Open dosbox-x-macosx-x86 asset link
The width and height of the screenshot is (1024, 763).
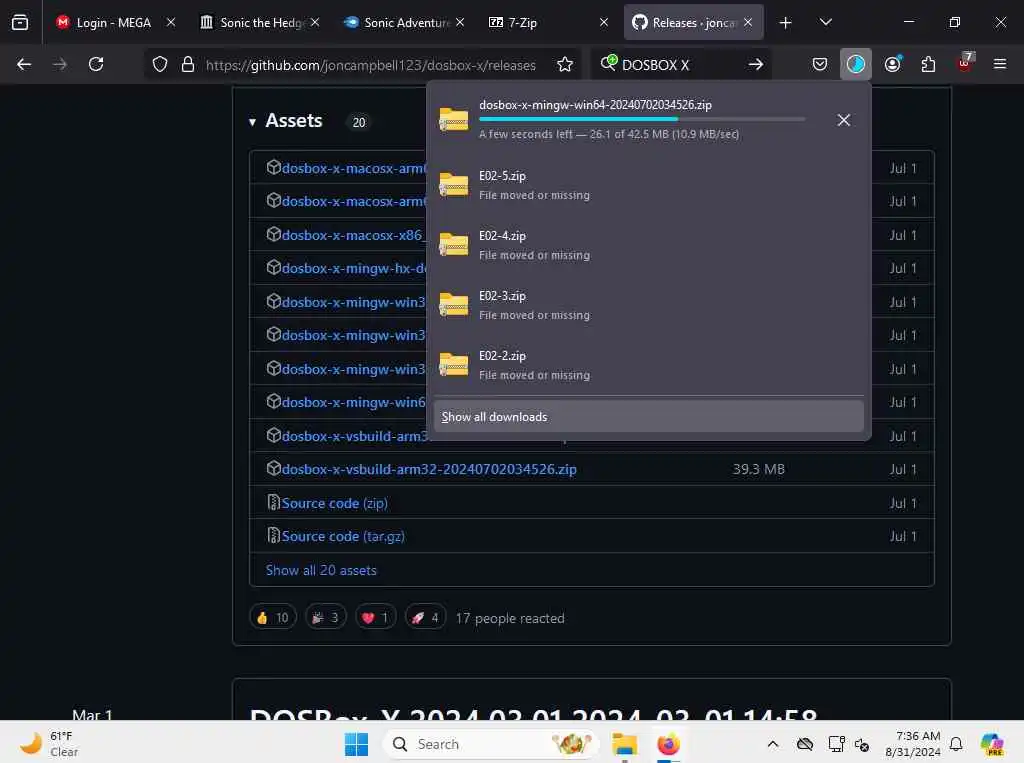pyautogui.click(x=353, y=235)
